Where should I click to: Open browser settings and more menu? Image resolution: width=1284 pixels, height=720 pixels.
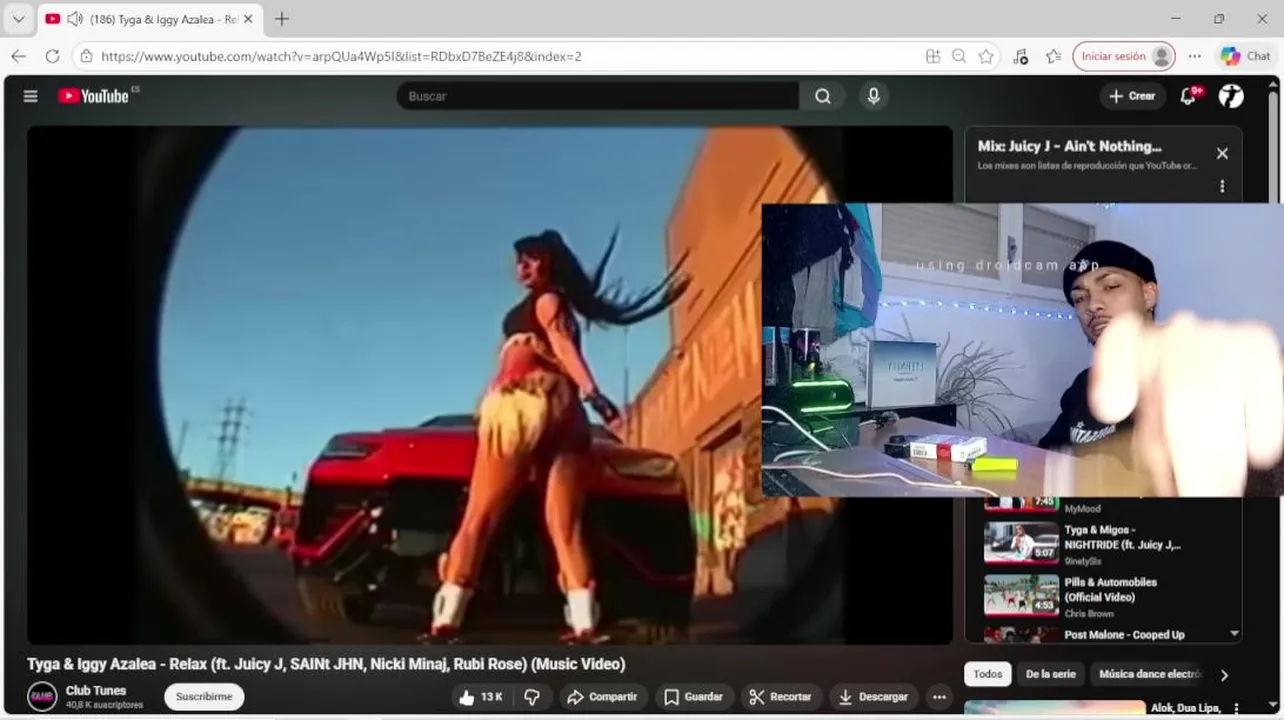[1194, 56]
